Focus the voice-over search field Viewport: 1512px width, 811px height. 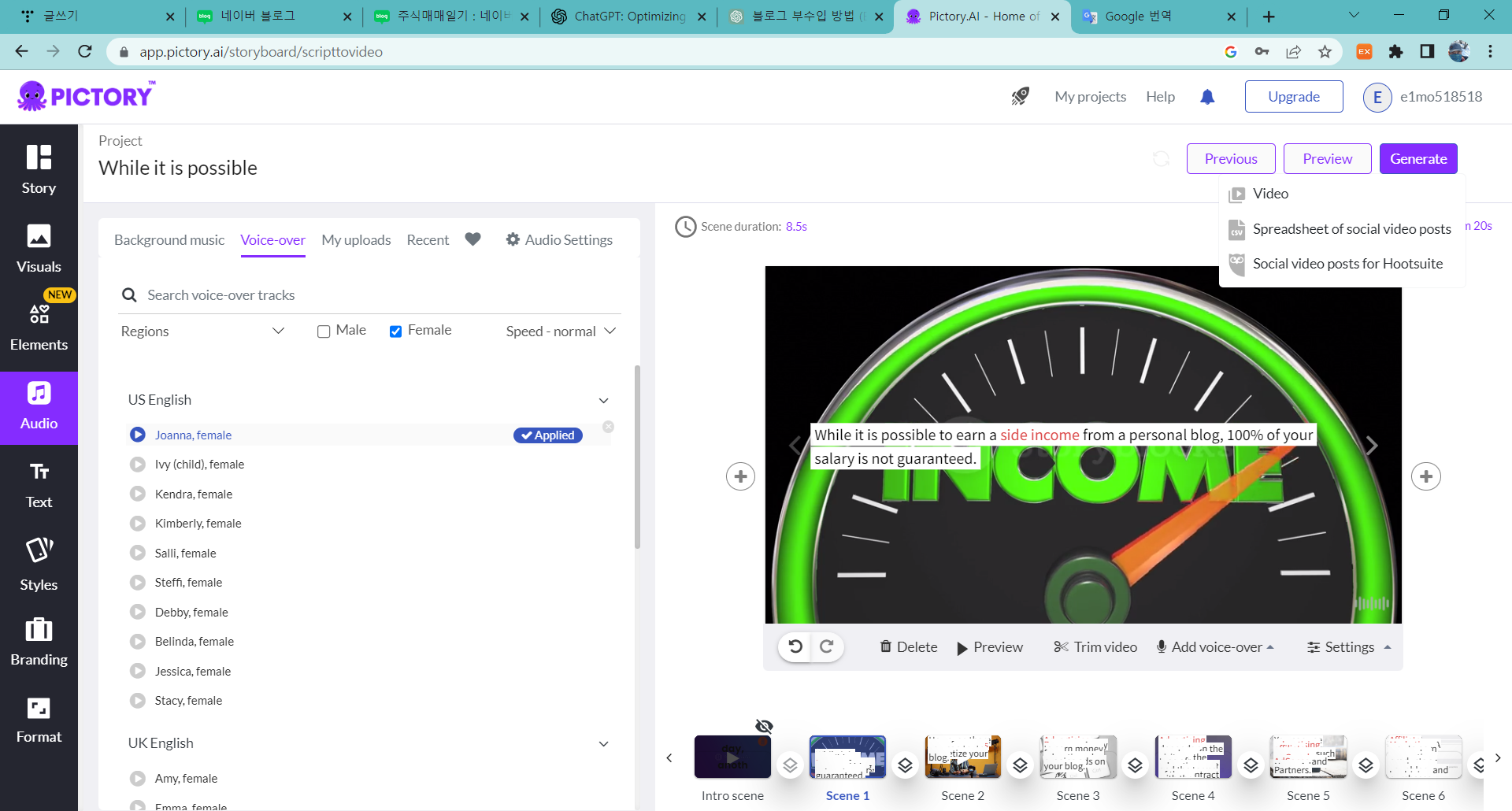click(370, 295)
